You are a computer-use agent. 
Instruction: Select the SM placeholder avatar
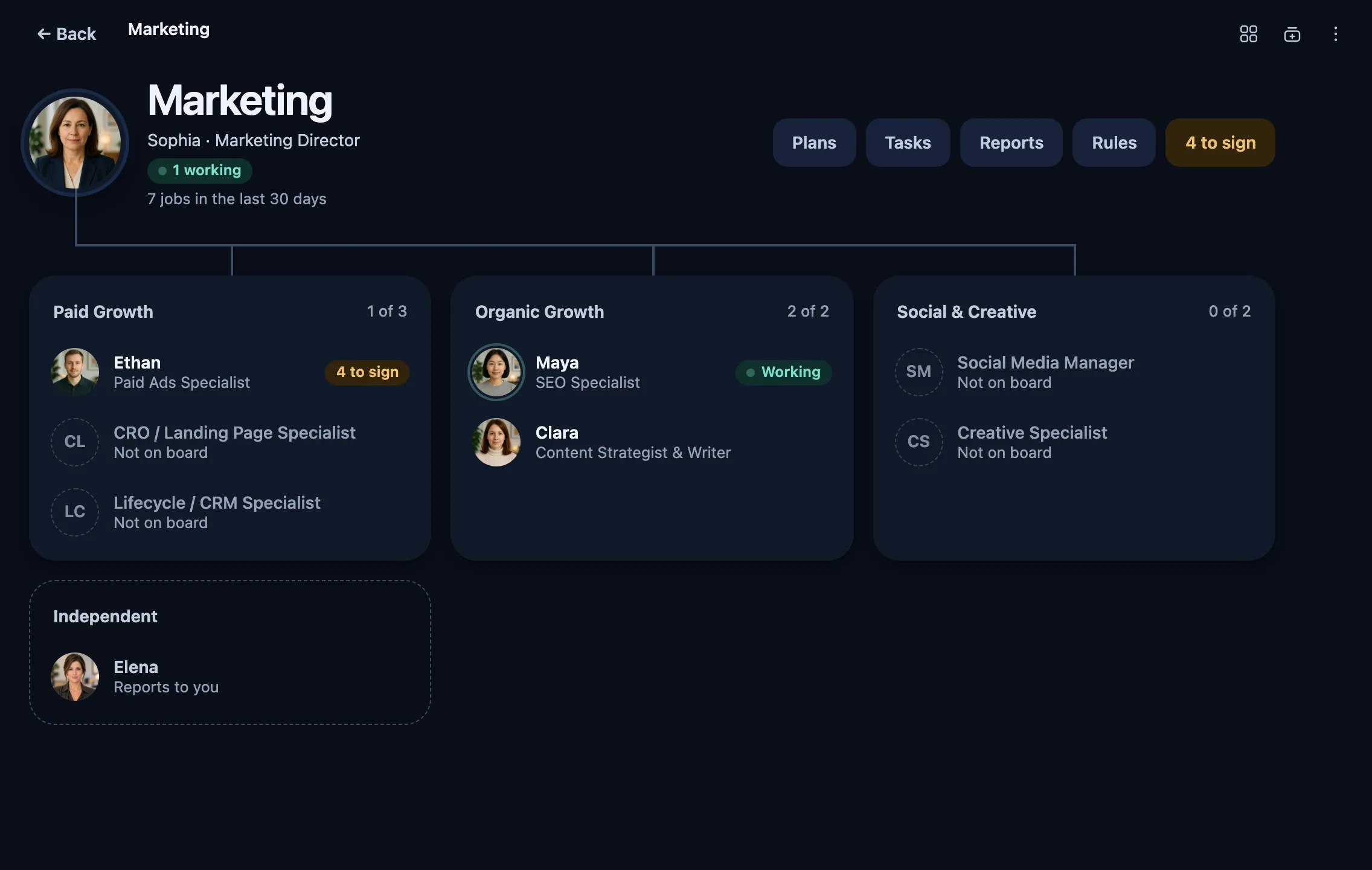918,372
